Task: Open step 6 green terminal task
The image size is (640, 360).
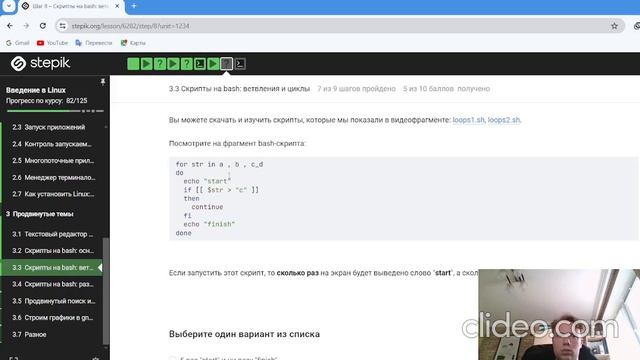Action: (200, 64)
